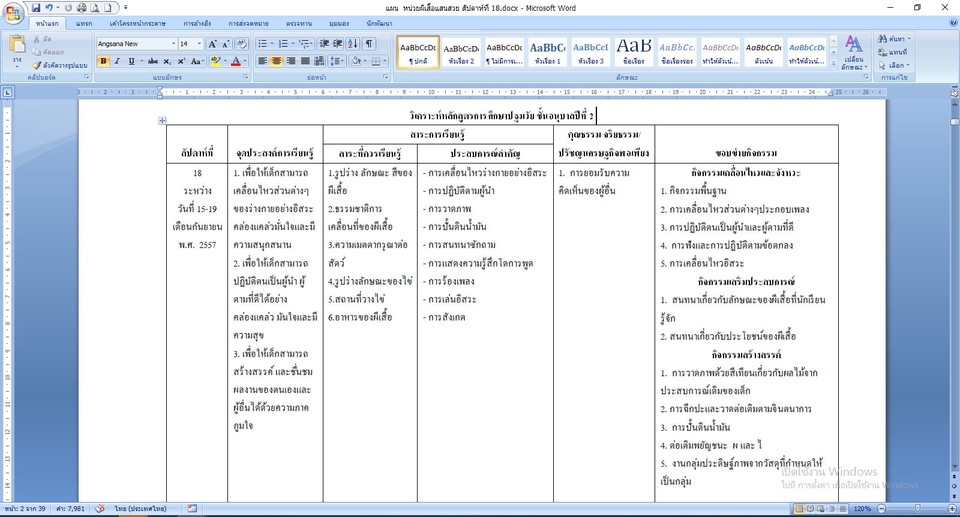
Task: Switch to Print Layout view
Action: (x=798, y=508)
